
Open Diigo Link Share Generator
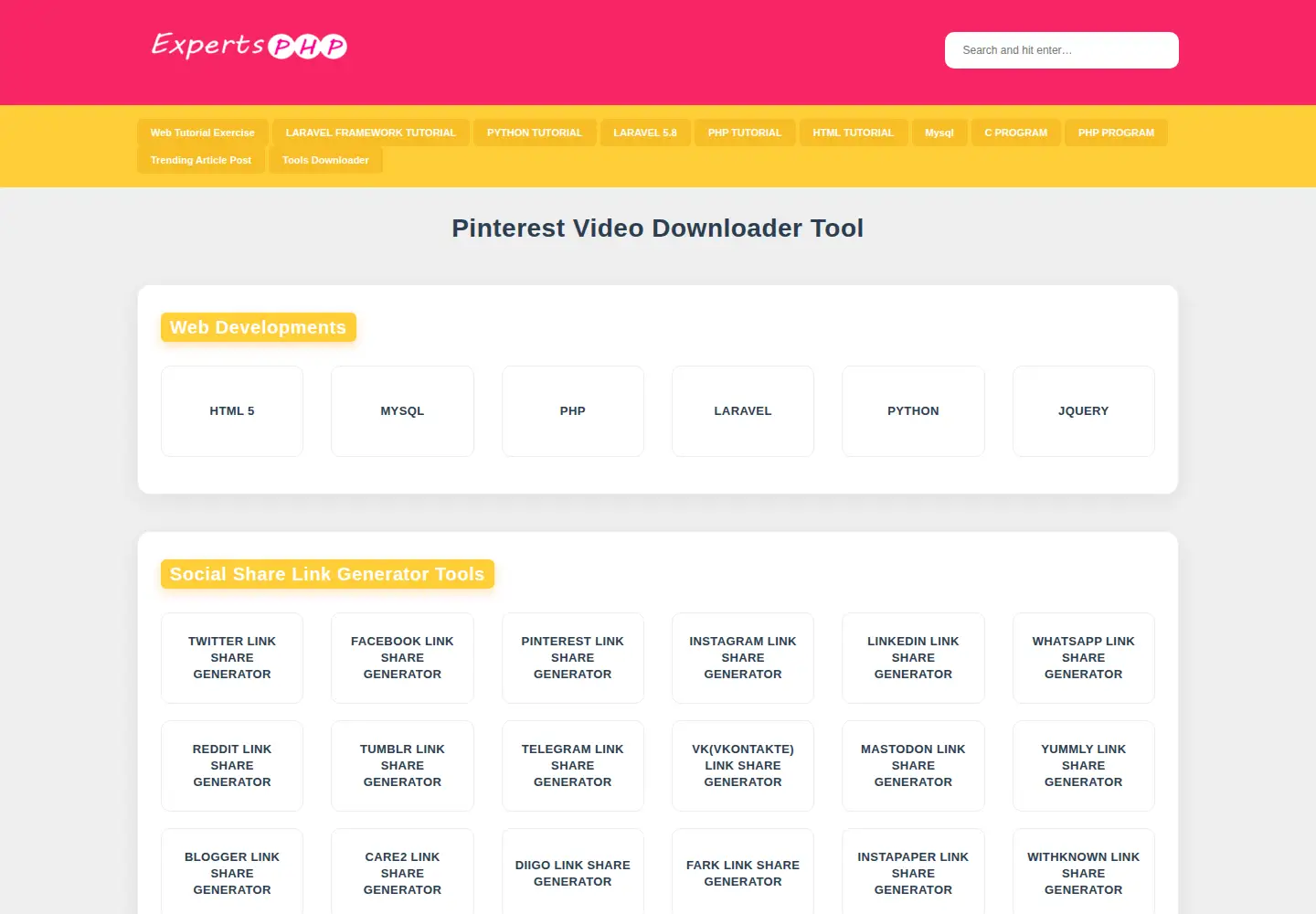[x=573, y=873]
